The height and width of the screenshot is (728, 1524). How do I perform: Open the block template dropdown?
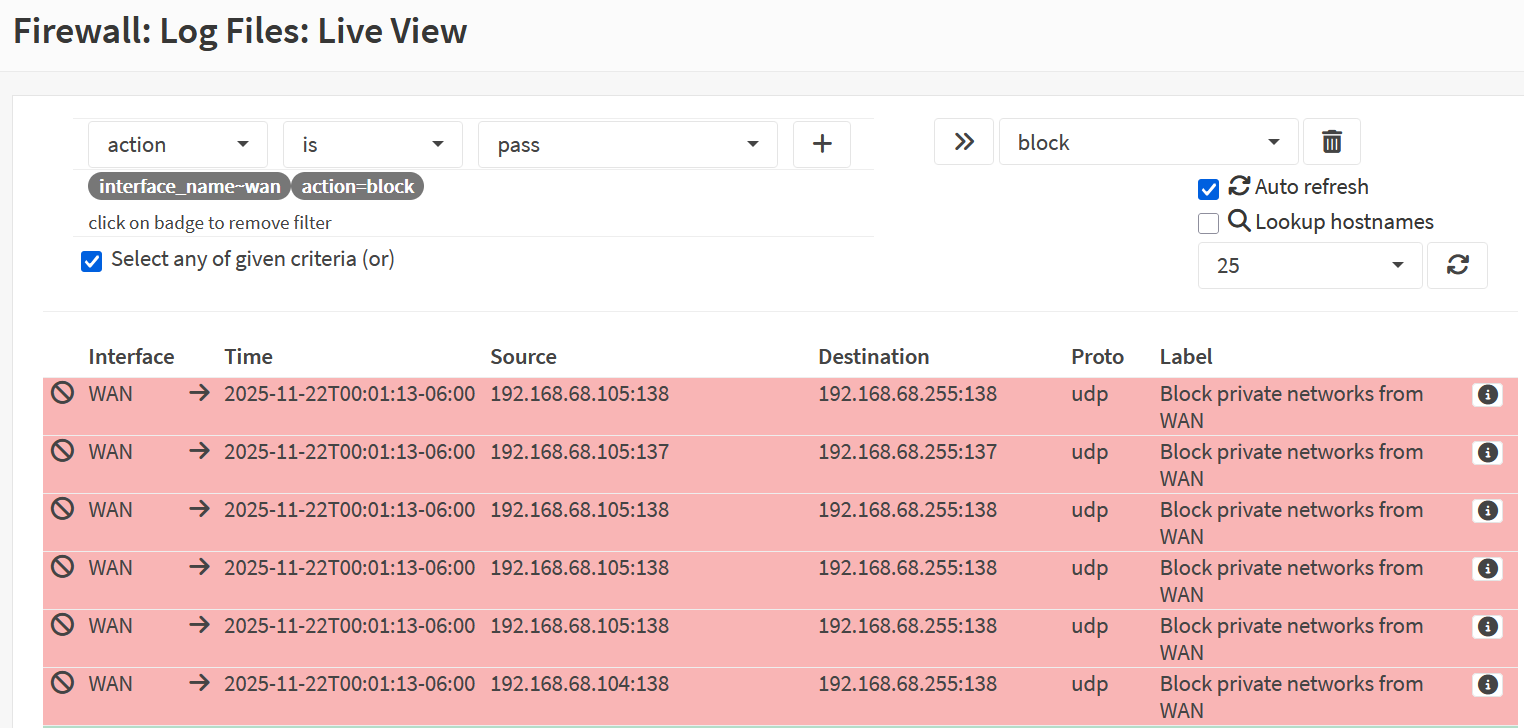[1148, 142]
